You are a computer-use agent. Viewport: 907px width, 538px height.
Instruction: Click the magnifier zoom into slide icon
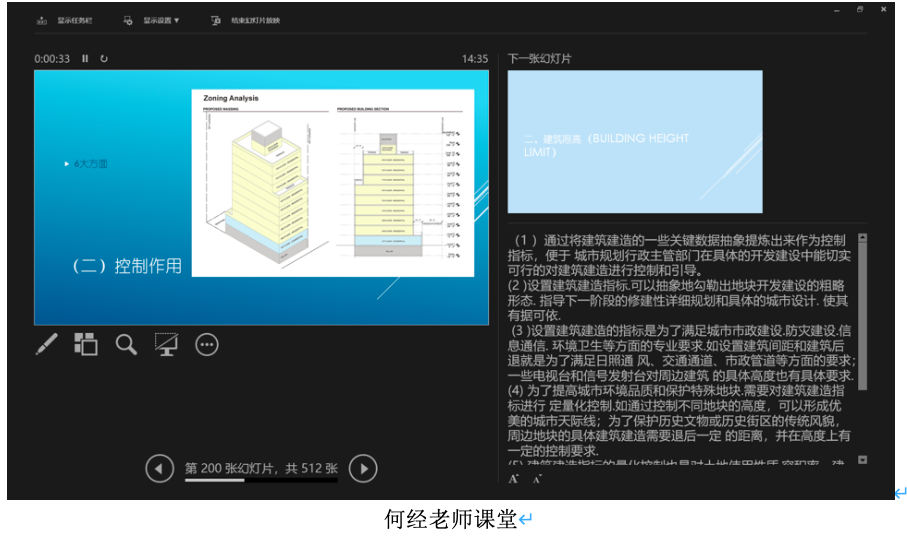126,344
